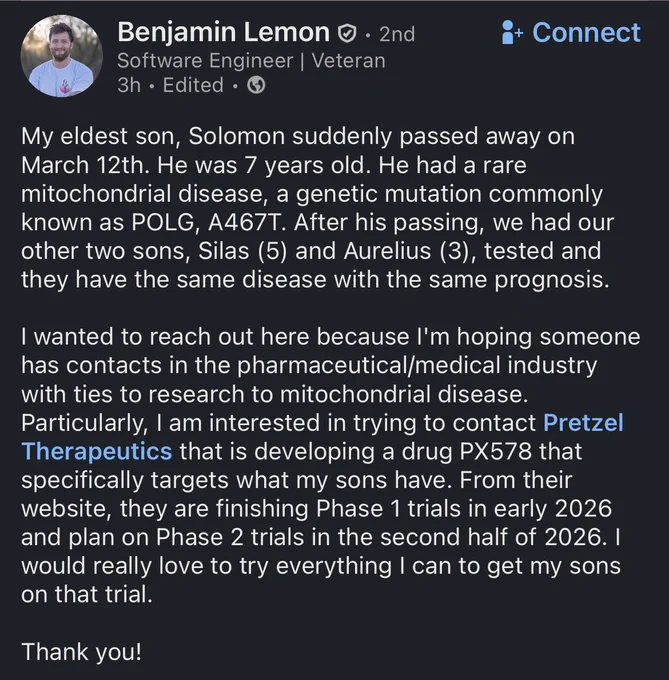
Task: Click the 'Thank you!' closing line
Action: (82, 652)
